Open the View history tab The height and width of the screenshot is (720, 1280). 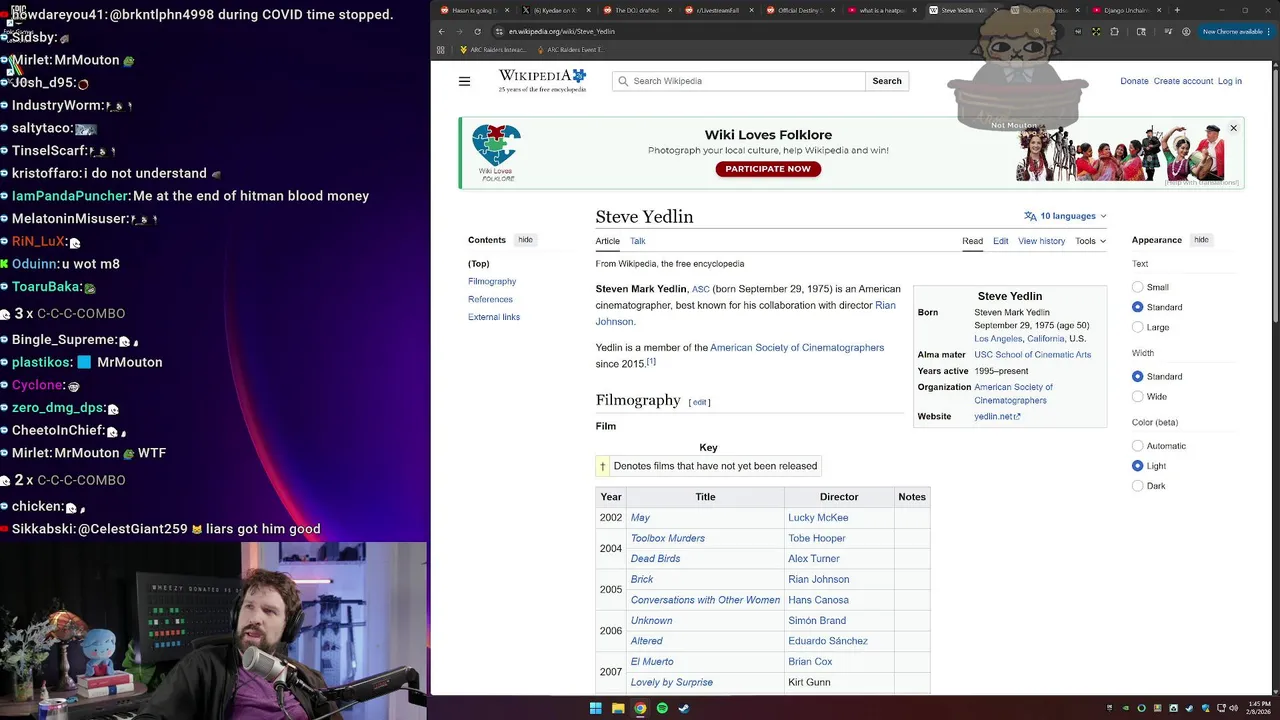click(x=1041, y=241)
